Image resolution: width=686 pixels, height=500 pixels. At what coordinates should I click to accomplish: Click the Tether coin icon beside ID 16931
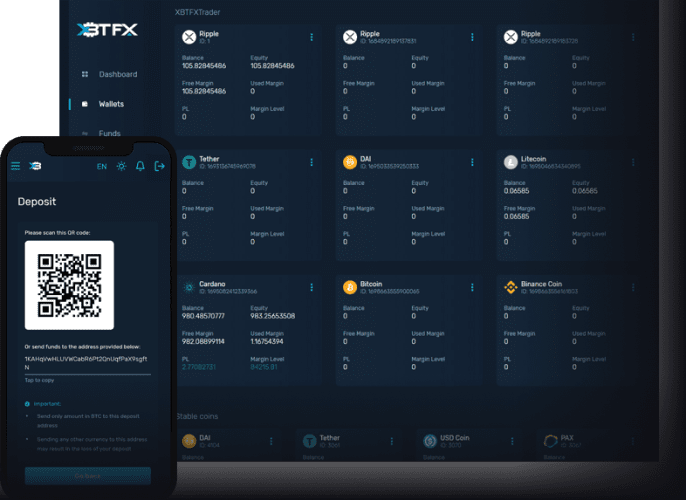[x=189, y=162]
